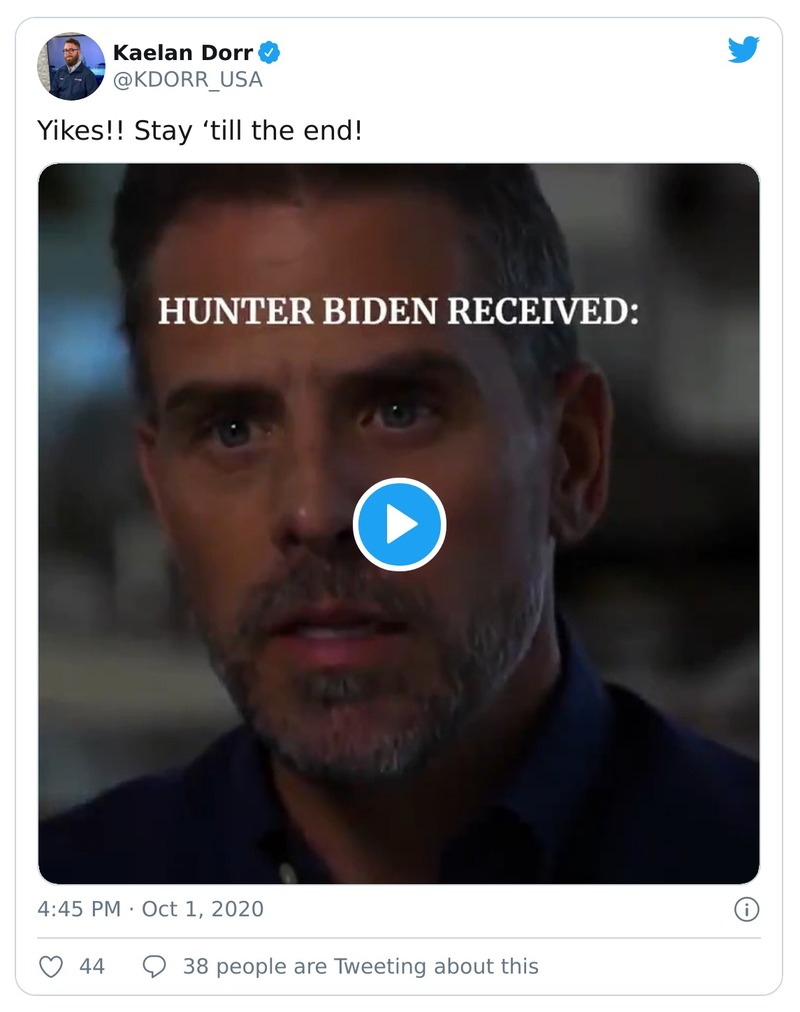Click the 44 likes count
Screen dimensions: 800x1012
click(92, 966)
